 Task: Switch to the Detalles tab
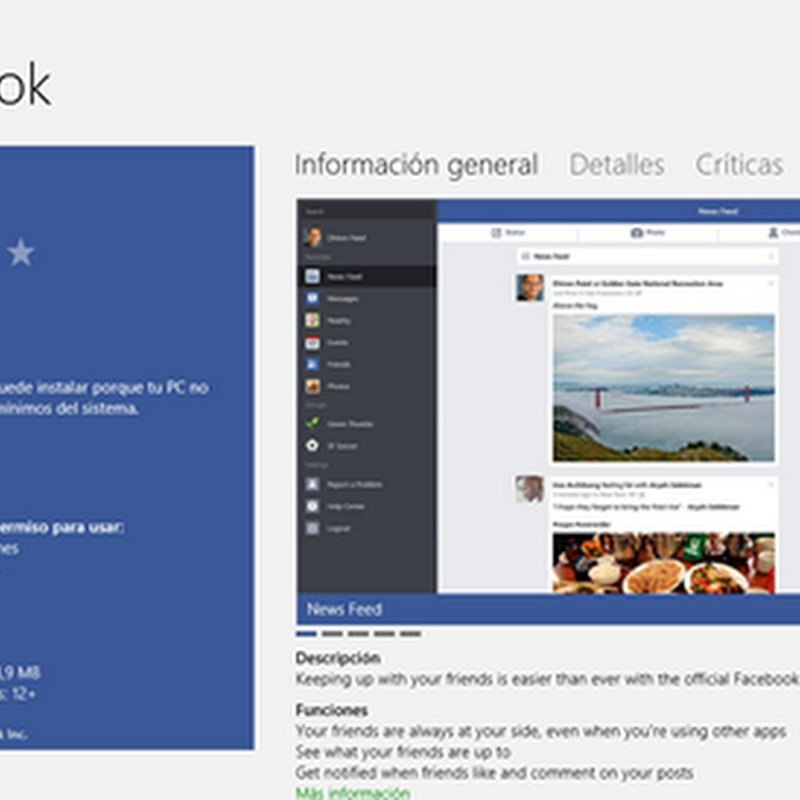[x=617, y=164]
